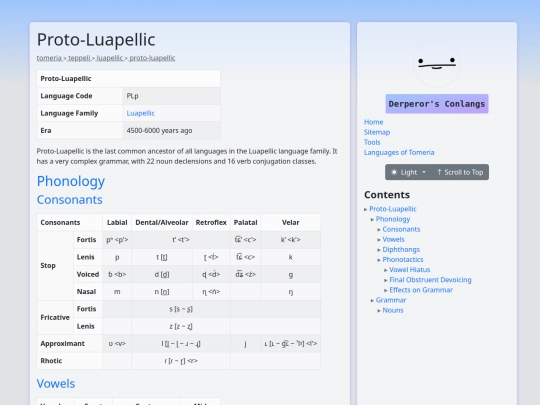Jump to Final Obstruent Devoicing in Contents
Viewport: 540px width, 405px height.
pos(430,280)
